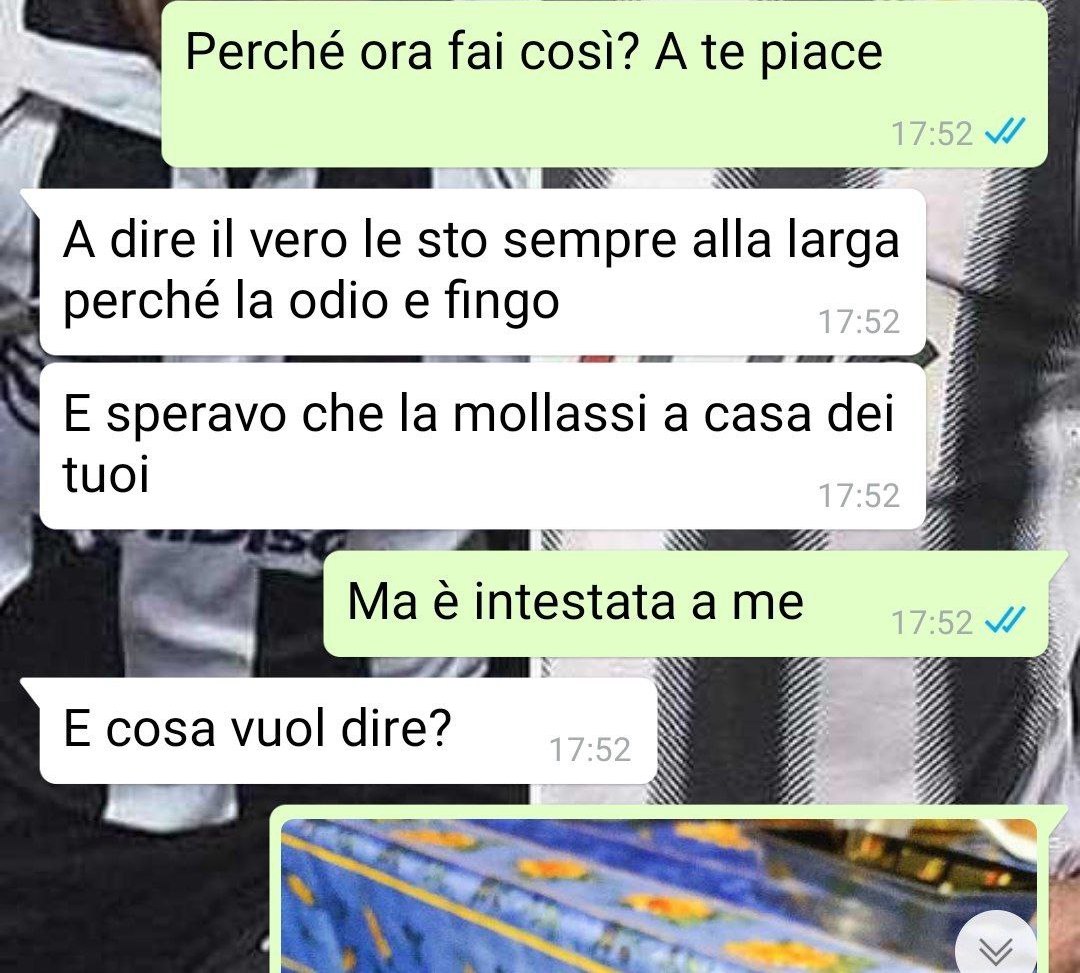Tap 17:52 time on first green message

click(931, 134)
